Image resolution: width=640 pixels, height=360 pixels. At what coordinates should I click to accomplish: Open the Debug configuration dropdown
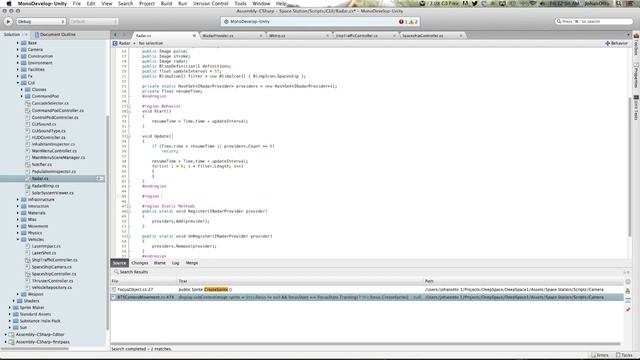(x=40, y=21)
